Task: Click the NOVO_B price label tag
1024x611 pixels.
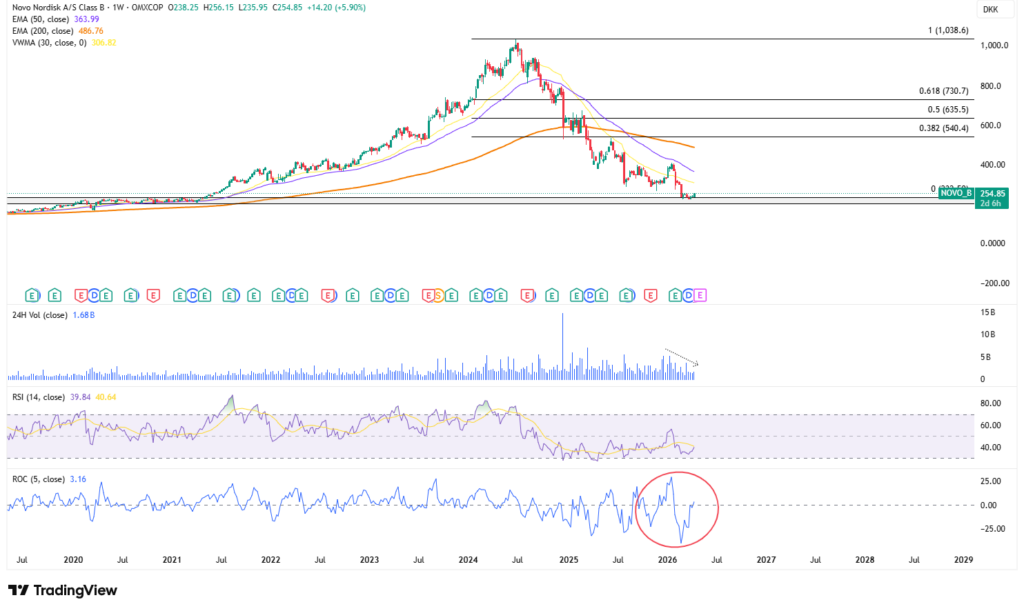Action: click(x=957, y=192)
